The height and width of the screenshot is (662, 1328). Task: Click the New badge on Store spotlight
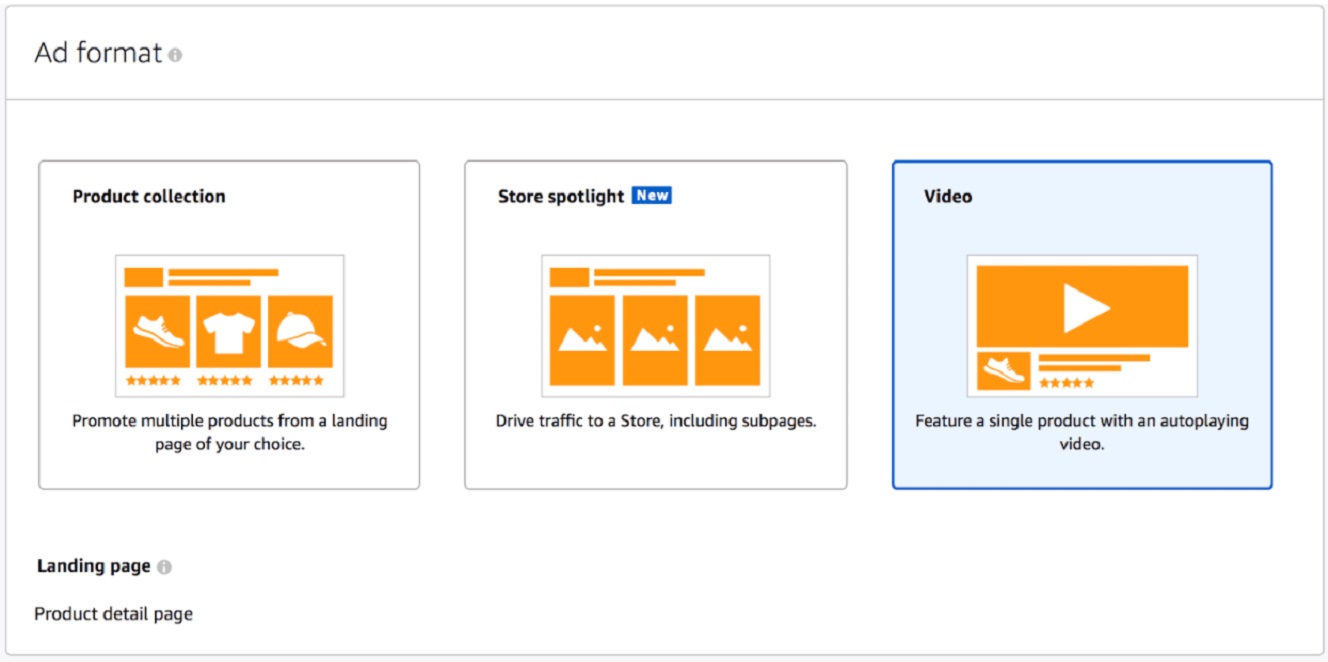click(x=651, y=196)
